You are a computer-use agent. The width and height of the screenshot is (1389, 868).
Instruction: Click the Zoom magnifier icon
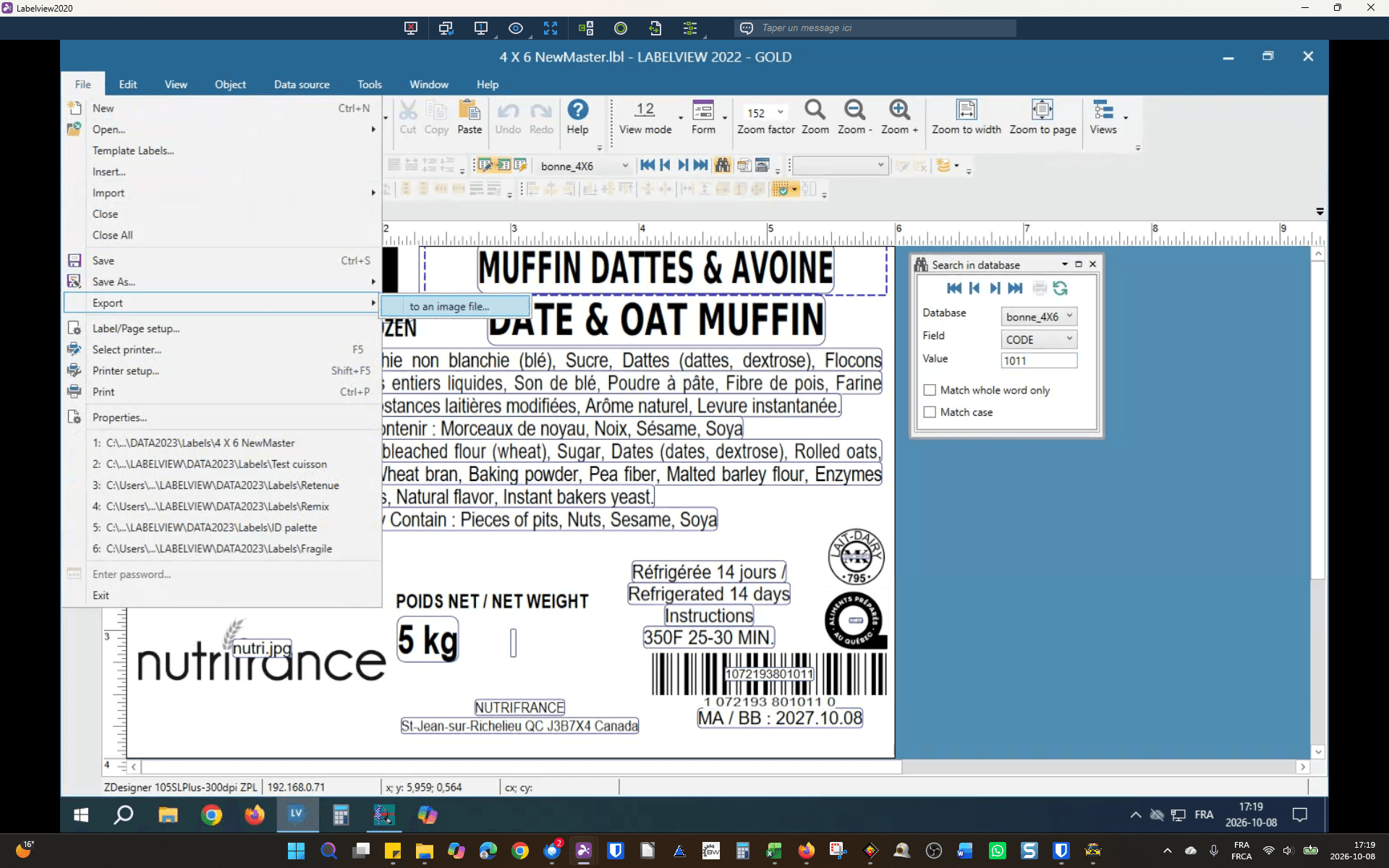click(815, 111)
